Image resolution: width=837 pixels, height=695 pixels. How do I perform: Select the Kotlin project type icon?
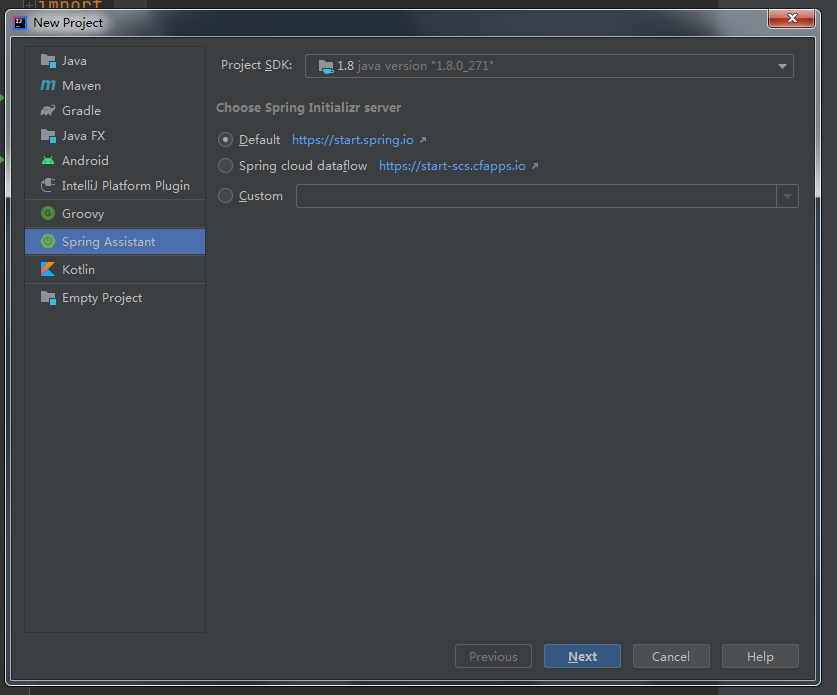point(47,269)
